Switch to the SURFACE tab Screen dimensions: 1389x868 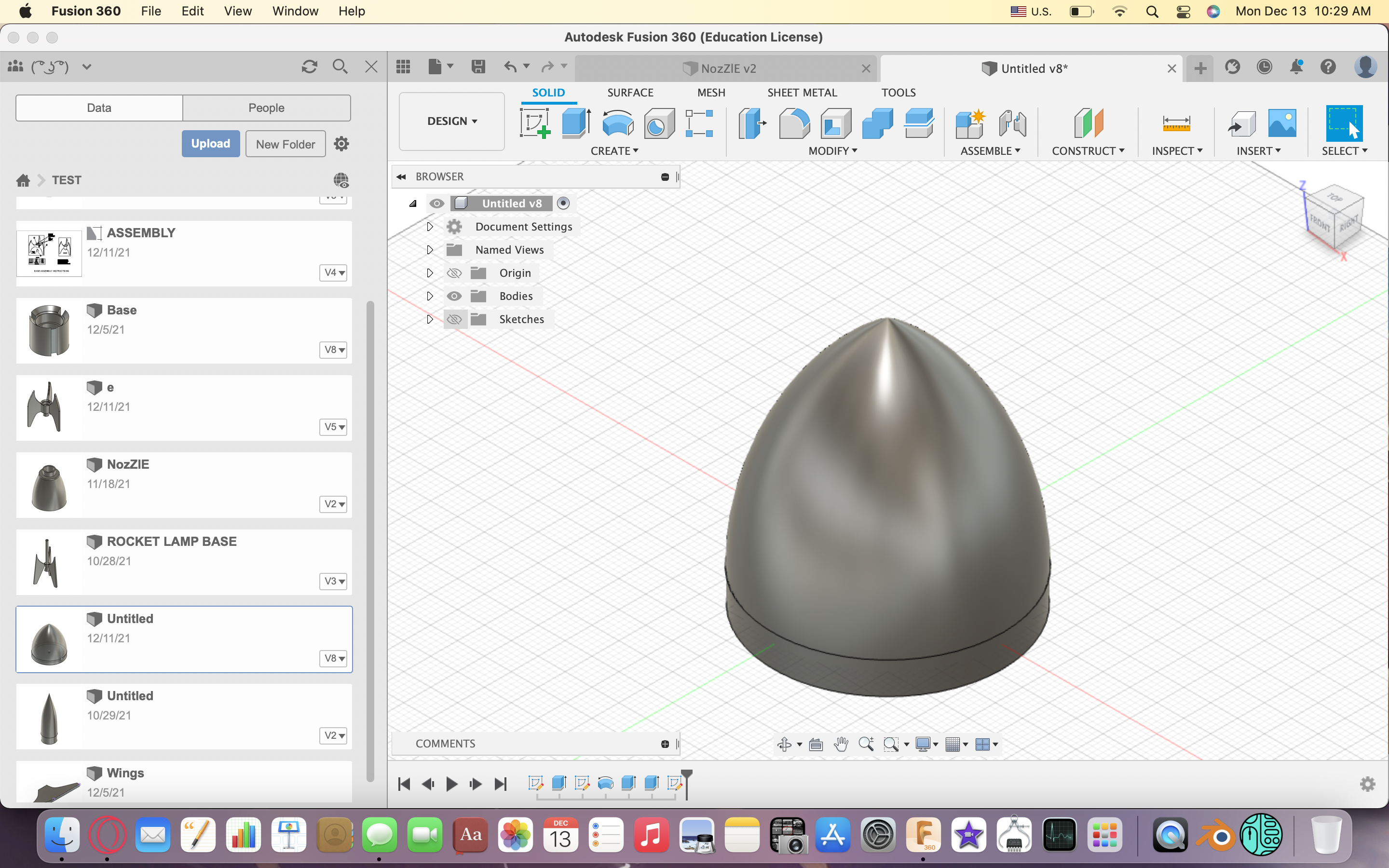coord(630,92)
